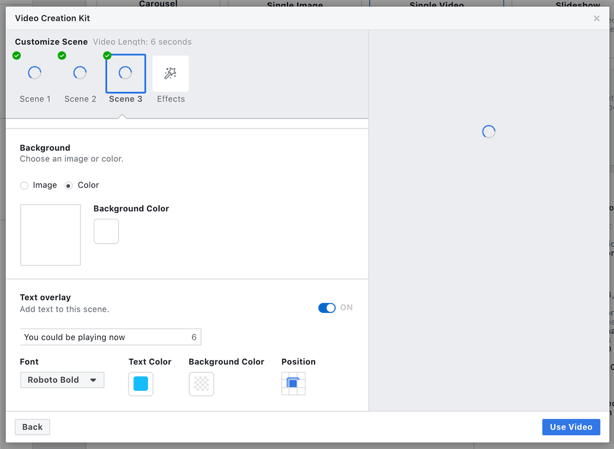The height and width of the screenshot is (449, 614).
Task: Click the green checkmark on Scene 1
Action: (x=16, y=56)
